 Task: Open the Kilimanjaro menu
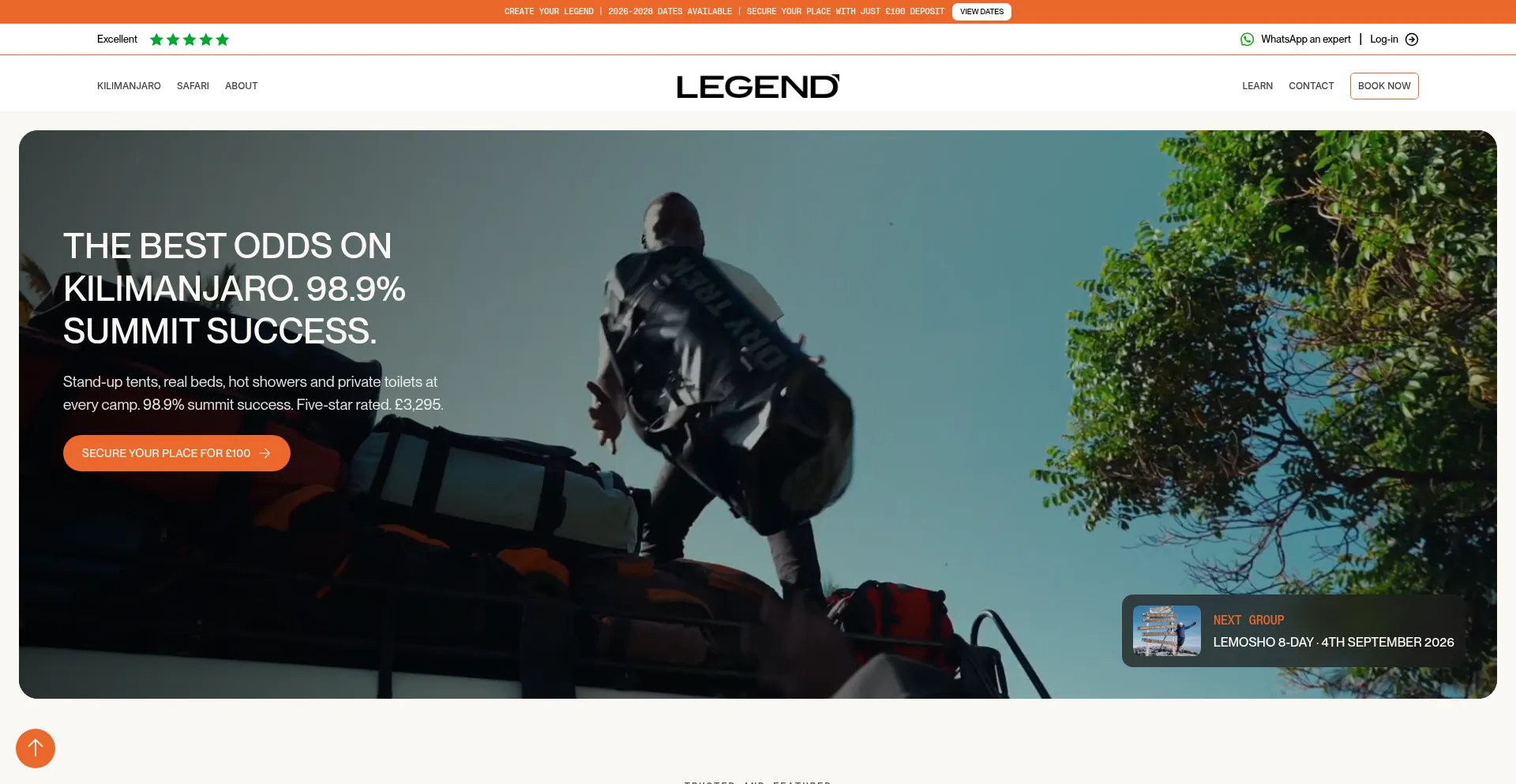point(129,86)
